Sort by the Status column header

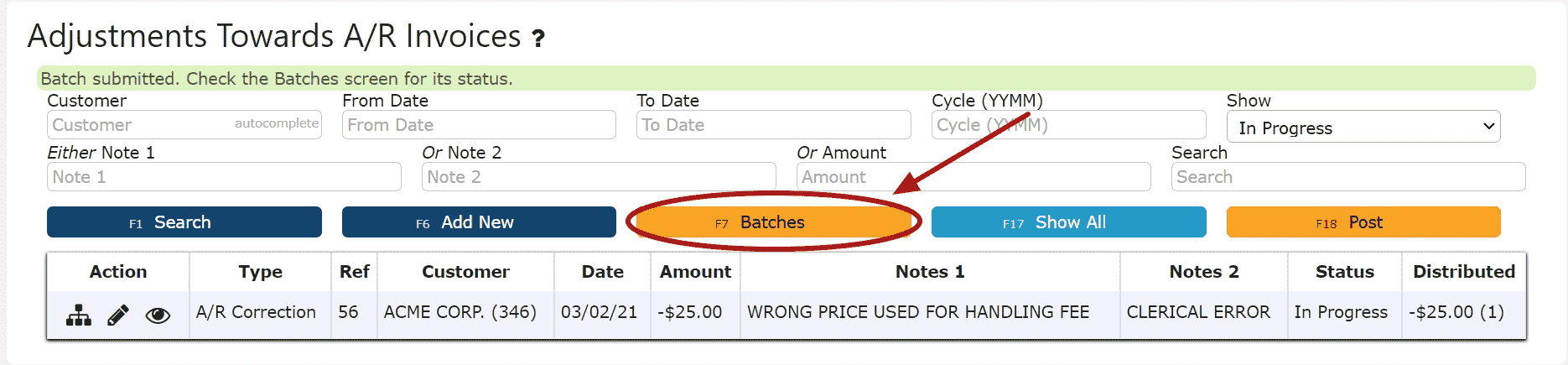pos(1344,272)
